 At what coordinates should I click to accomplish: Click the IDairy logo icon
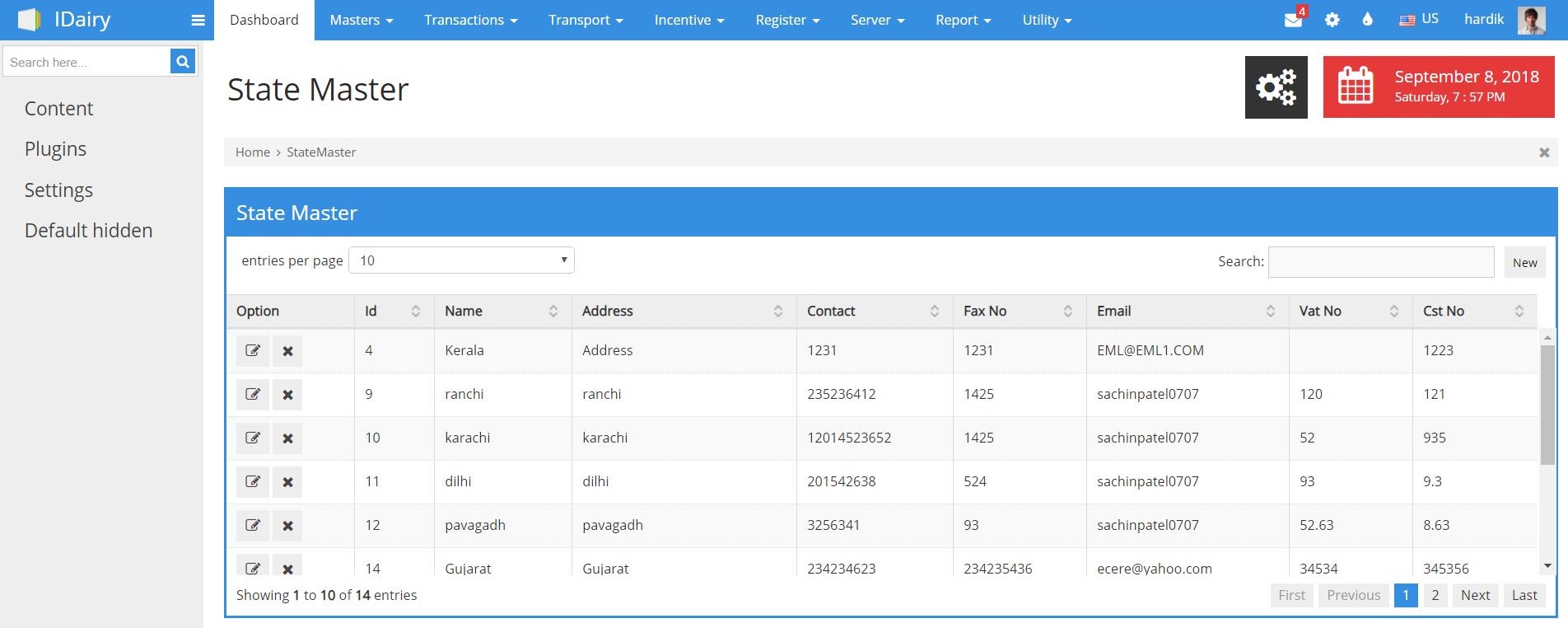pyautogui.click(x=29, y=20)
